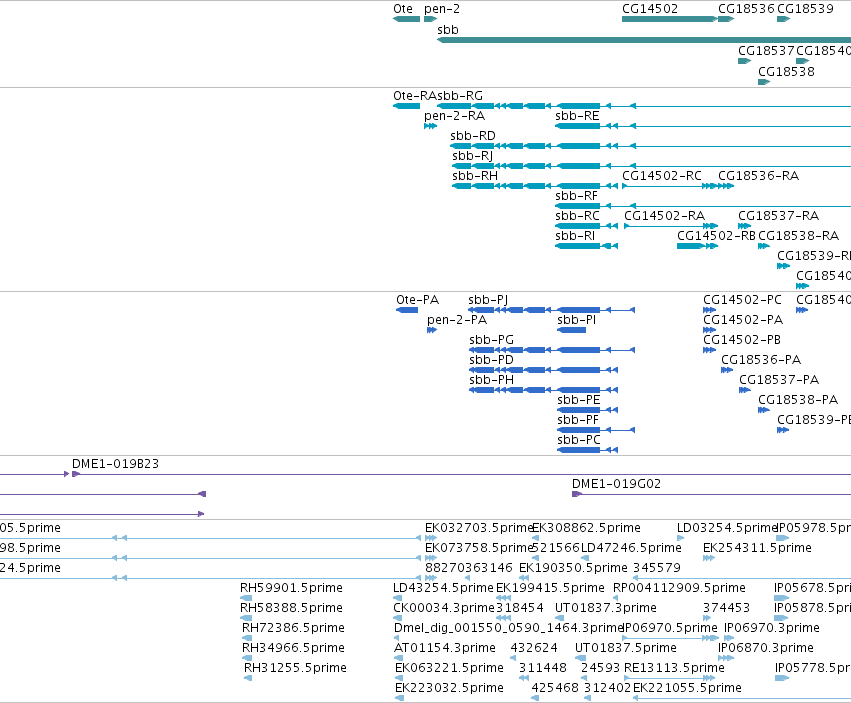The height and width of the screenshot is (703, 851).
Task: Click EST EK073758.5prime
Action: (431, 558)
